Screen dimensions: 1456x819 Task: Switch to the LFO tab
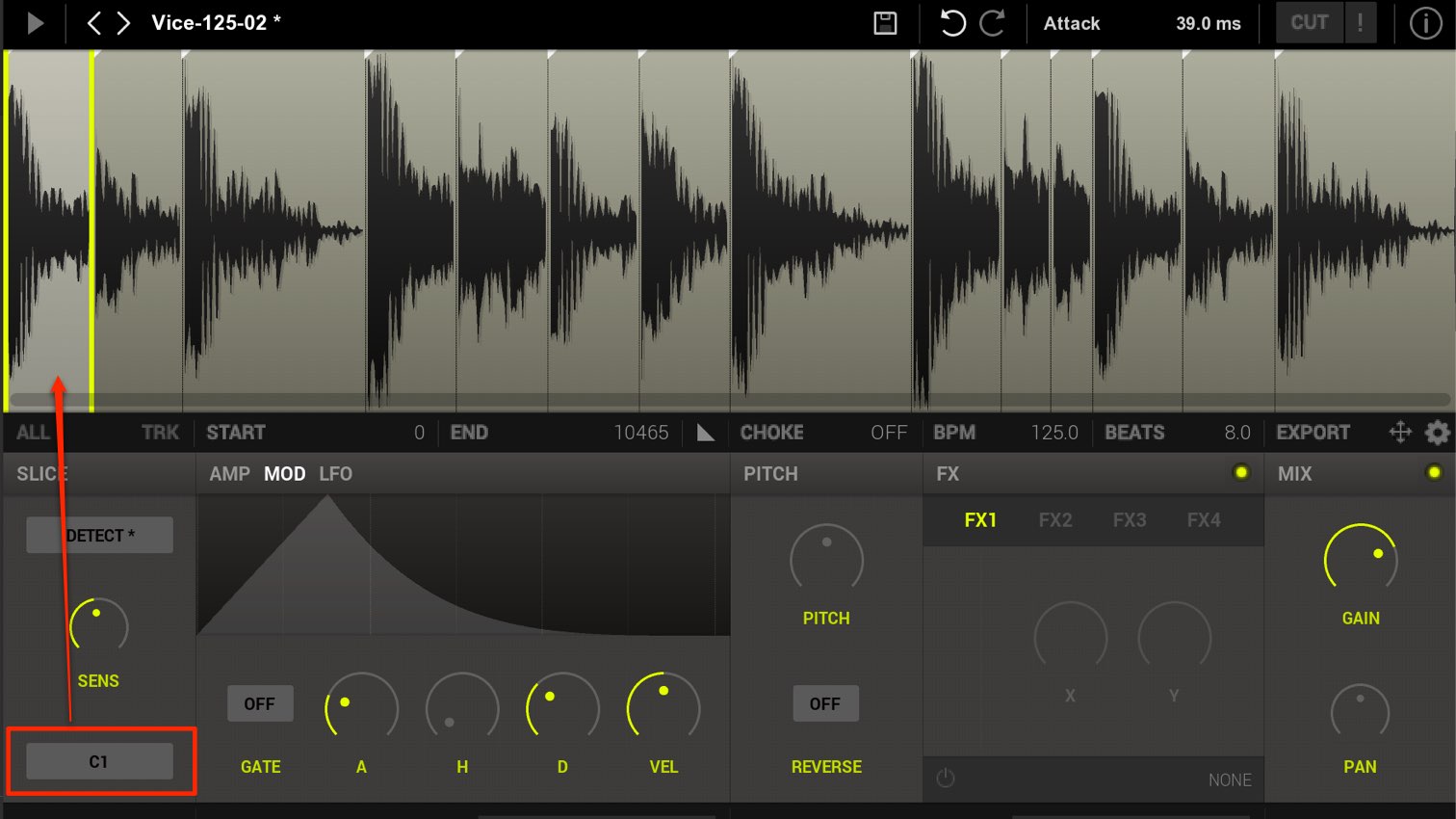click(336, 474)
